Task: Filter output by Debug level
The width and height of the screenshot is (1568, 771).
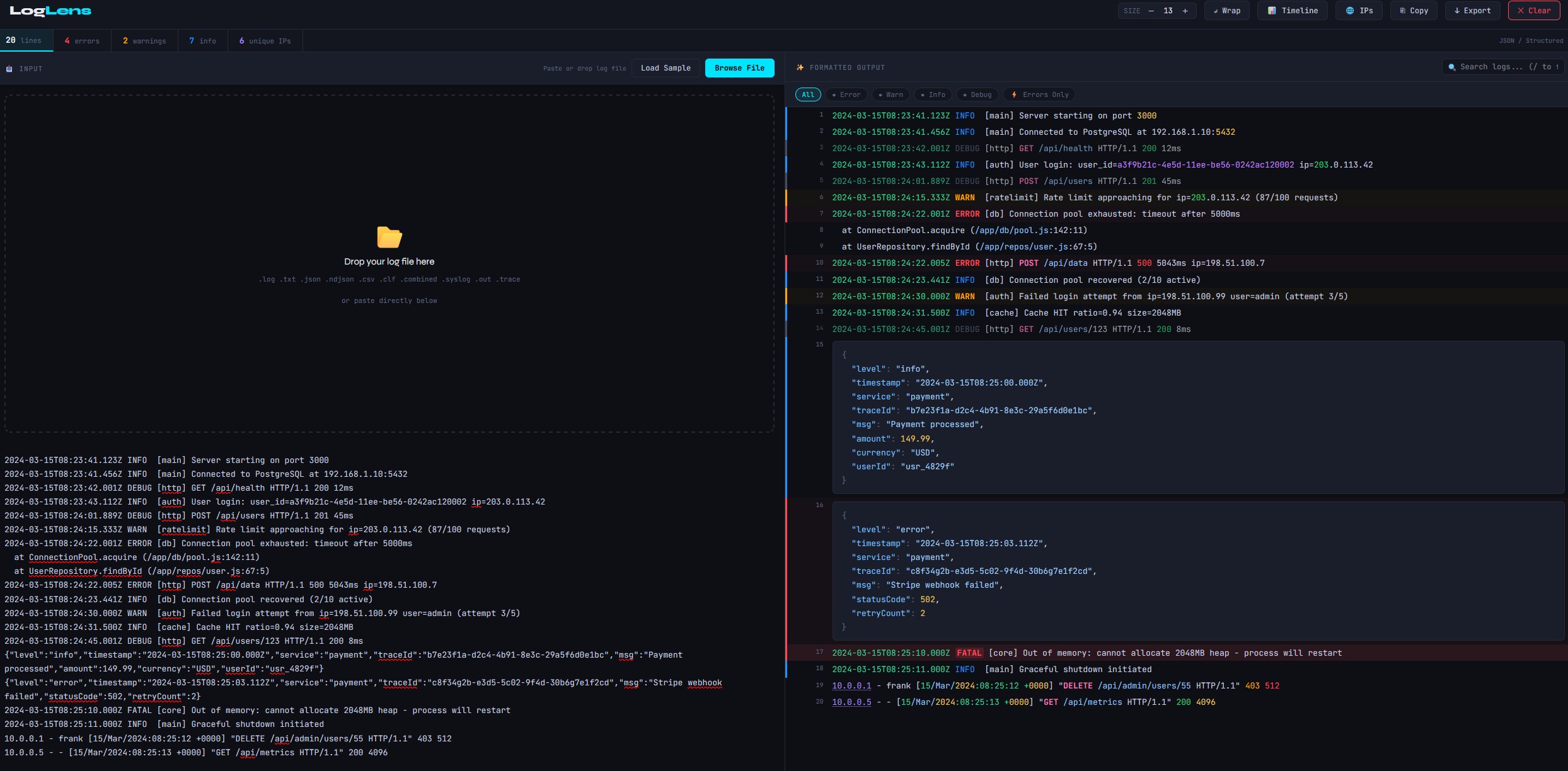Action: click(977, 94)
